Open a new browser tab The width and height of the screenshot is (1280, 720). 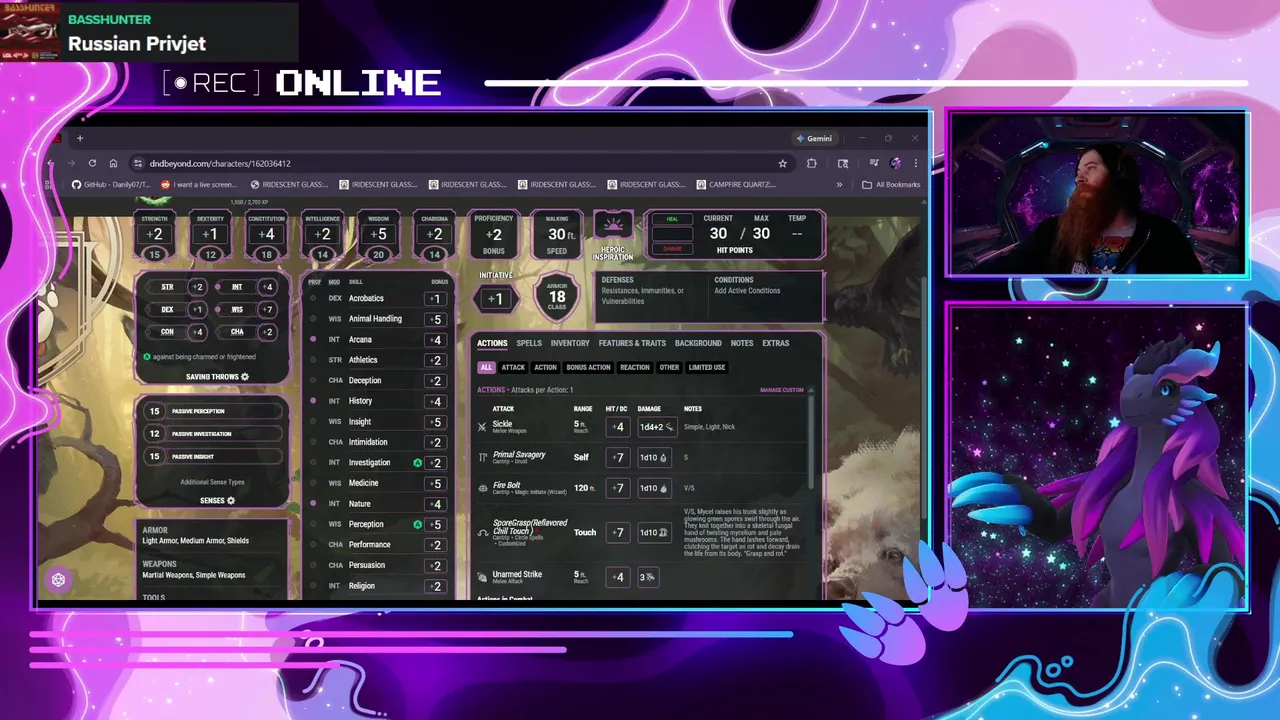pyautogui.click(x=79, y=138)
